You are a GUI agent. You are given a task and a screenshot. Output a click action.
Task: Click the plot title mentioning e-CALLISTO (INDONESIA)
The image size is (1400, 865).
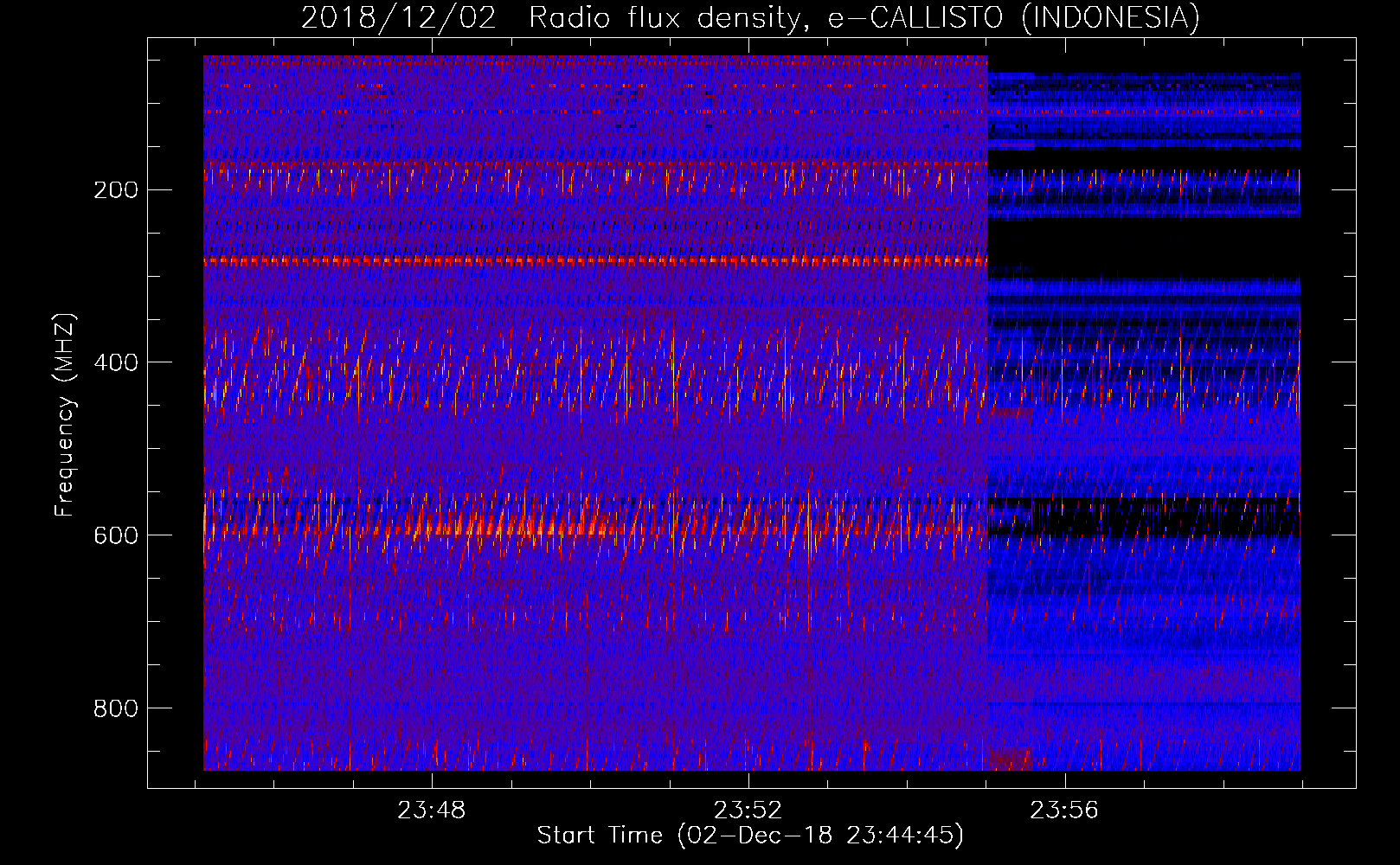coord(751,17)
